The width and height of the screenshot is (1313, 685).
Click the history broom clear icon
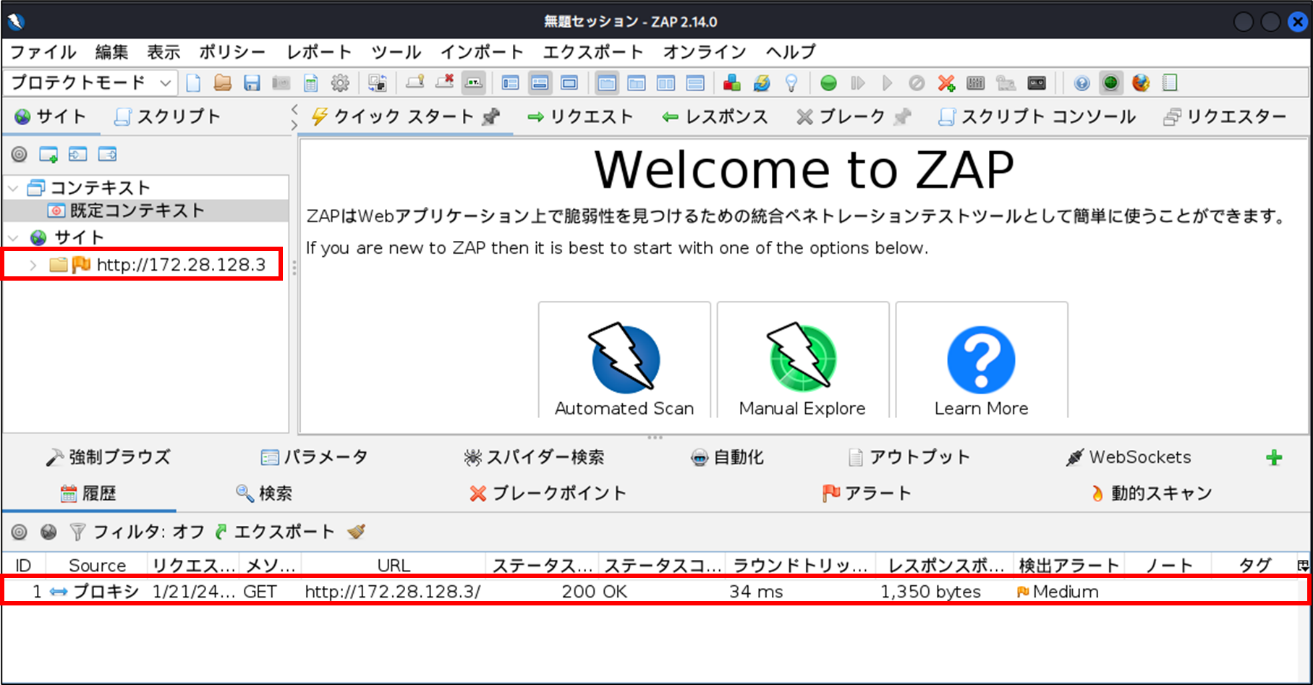pyautogui.click(x=356, y=532)
